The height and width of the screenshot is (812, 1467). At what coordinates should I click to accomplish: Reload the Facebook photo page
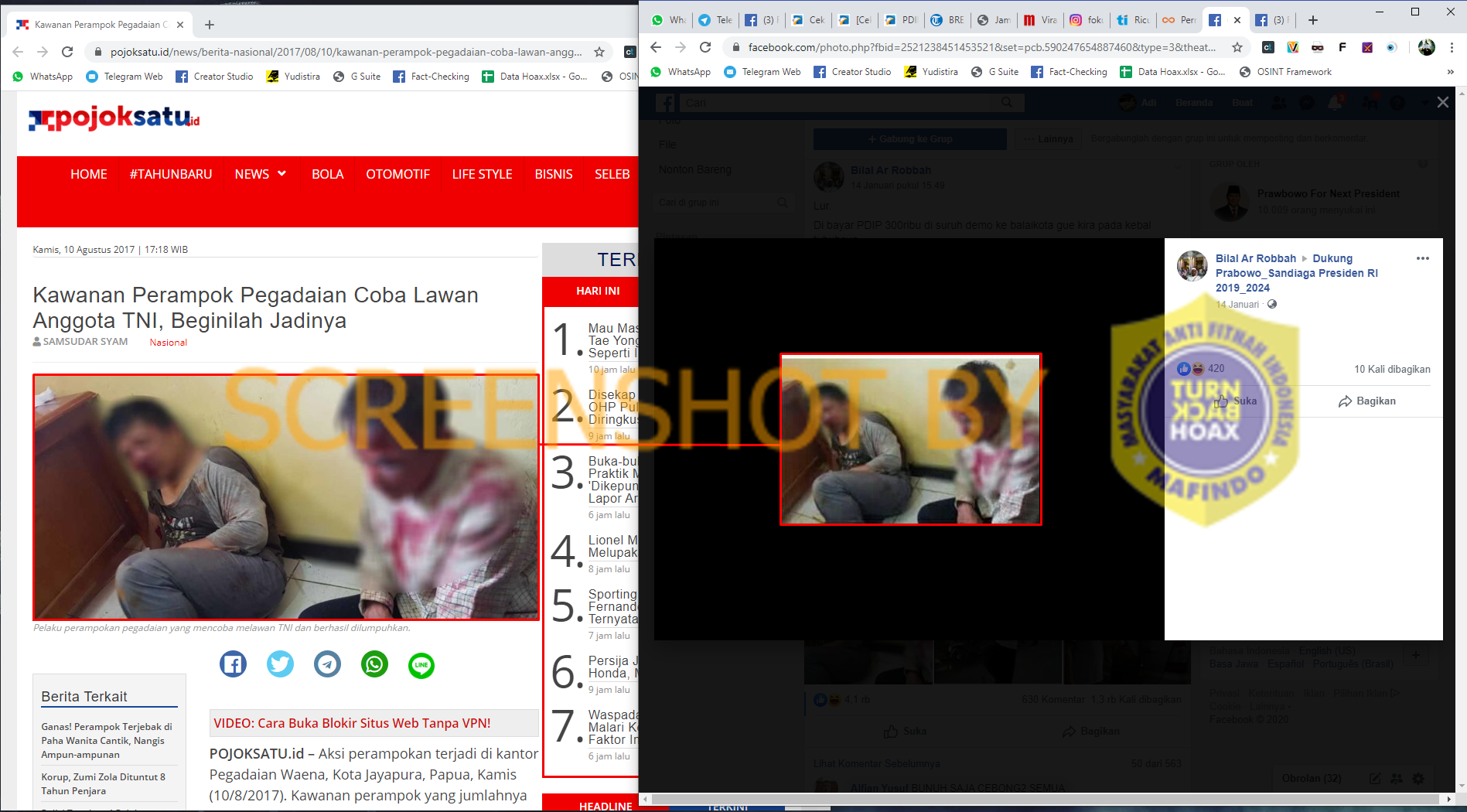705,47
